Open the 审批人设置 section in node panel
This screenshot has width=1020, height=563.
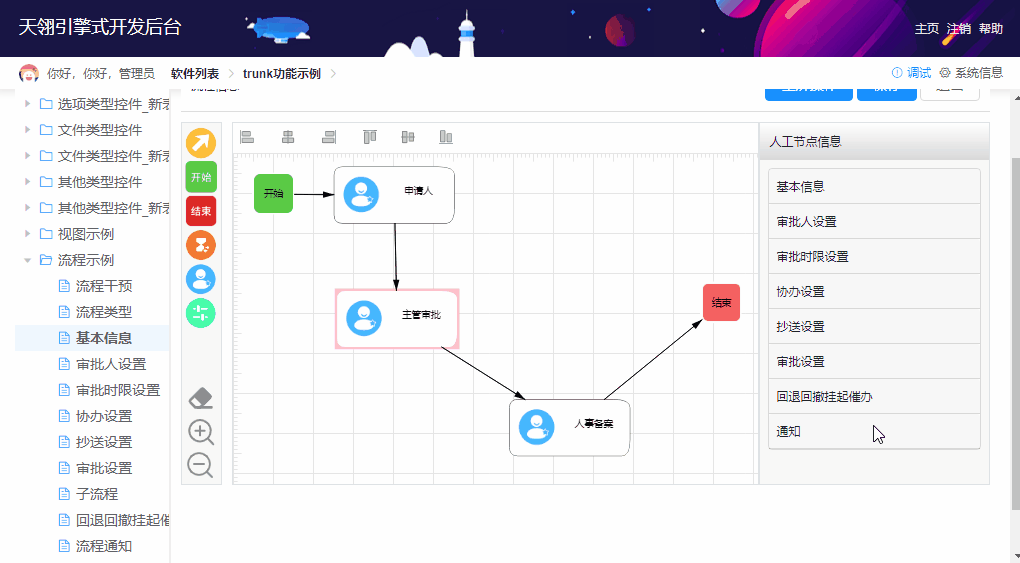coord(873,221)
